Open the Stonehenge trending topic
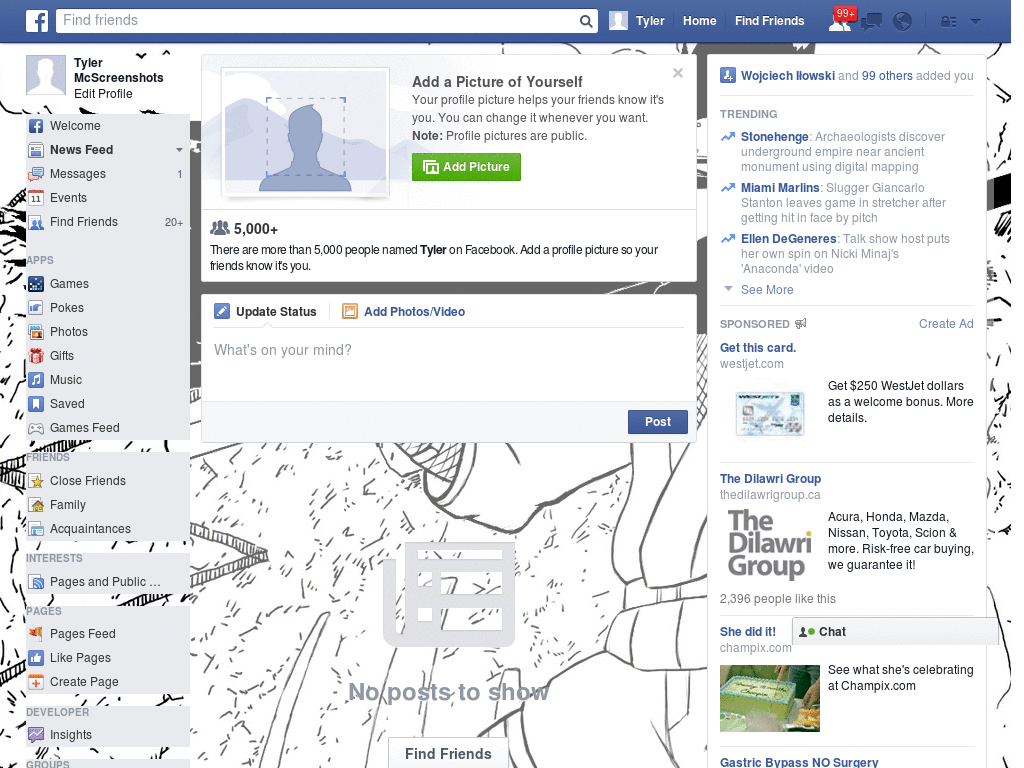1024x768 pixels. [775, 137]
